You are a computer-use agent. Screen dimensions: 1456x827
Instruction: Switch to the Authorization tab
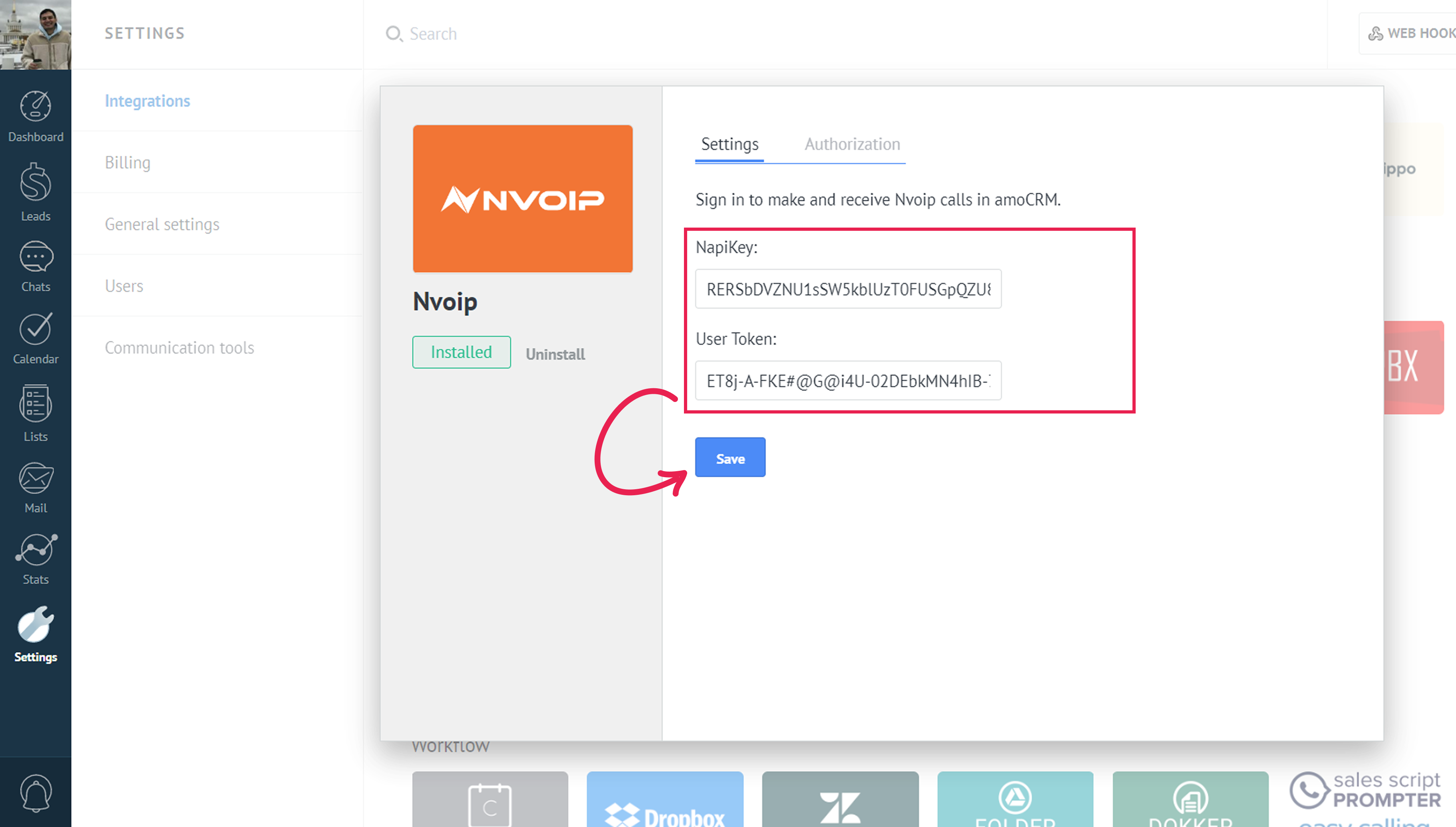(x=852, y=144)
